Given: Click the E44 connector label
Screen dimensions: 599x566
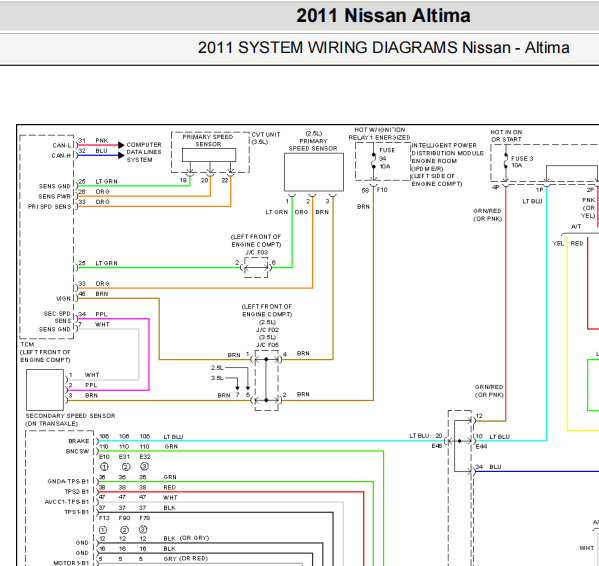Looking at the screenshot, I should (x=481, y=446).
